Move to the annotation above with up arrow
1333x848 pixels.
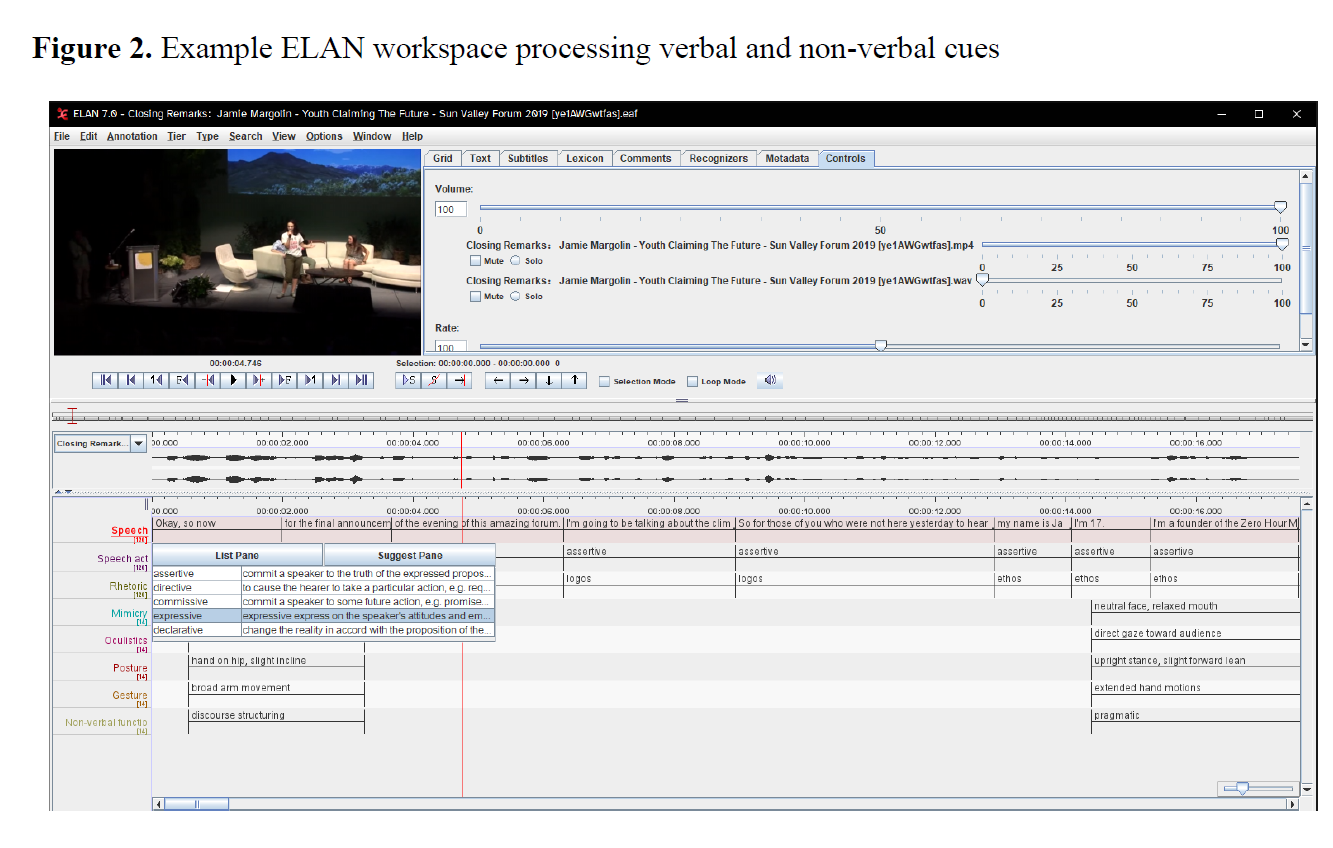574,380
